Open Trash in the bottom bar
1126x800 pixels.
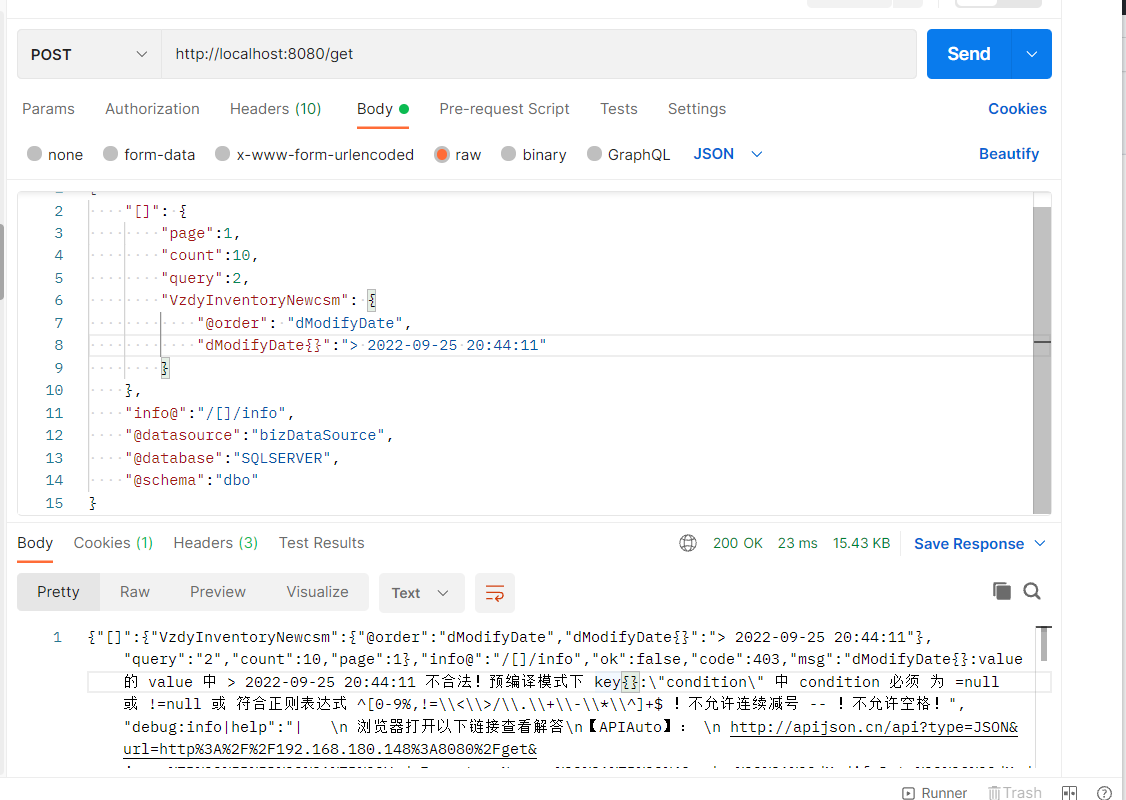[1015, 792]
